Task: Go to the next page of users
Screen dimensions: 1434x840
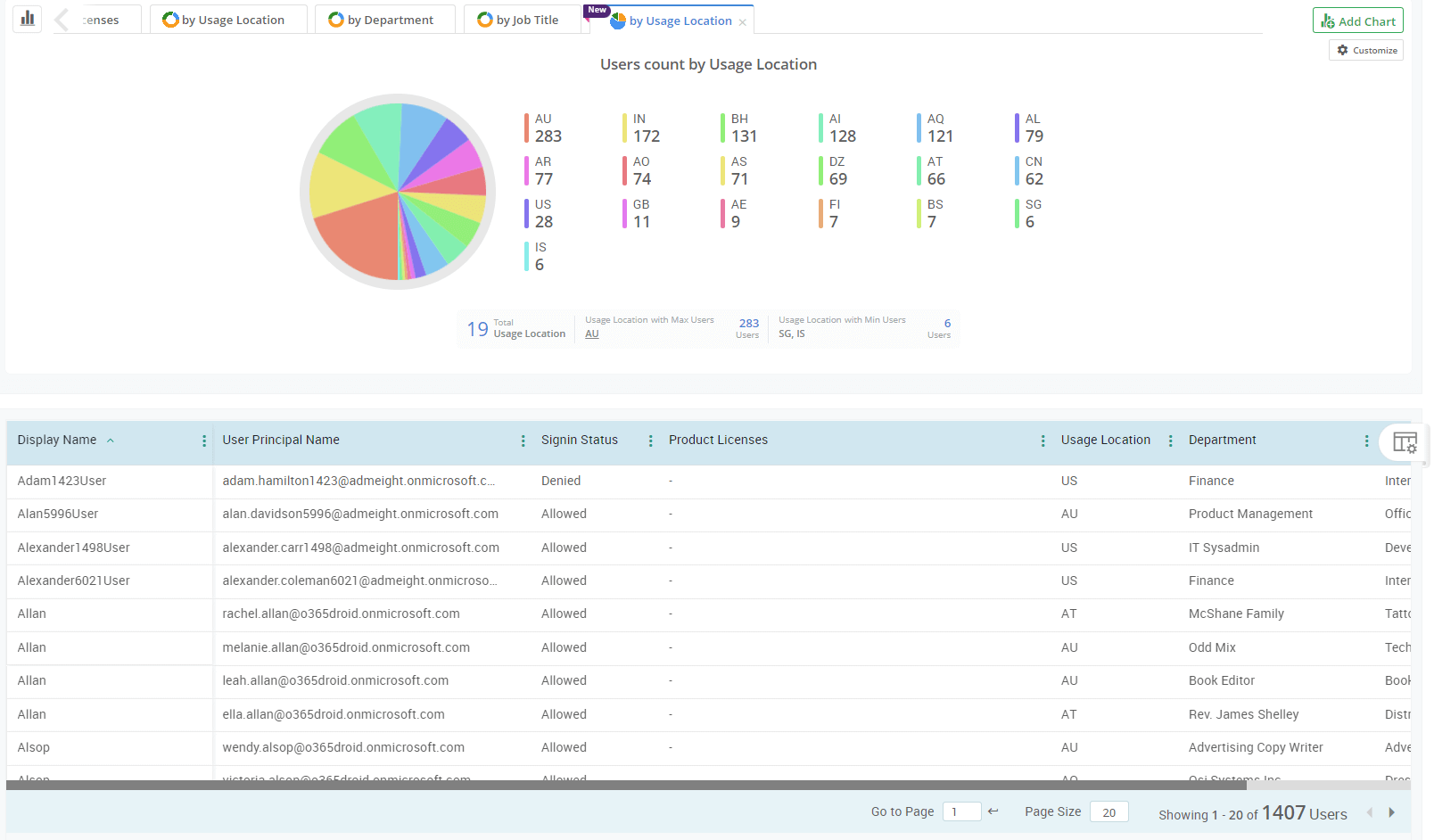Action: 1391,812
